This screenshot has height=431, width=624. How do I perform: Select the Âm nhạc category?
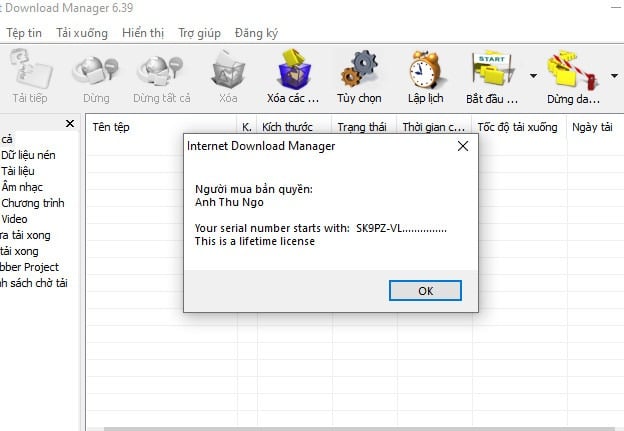22,187
